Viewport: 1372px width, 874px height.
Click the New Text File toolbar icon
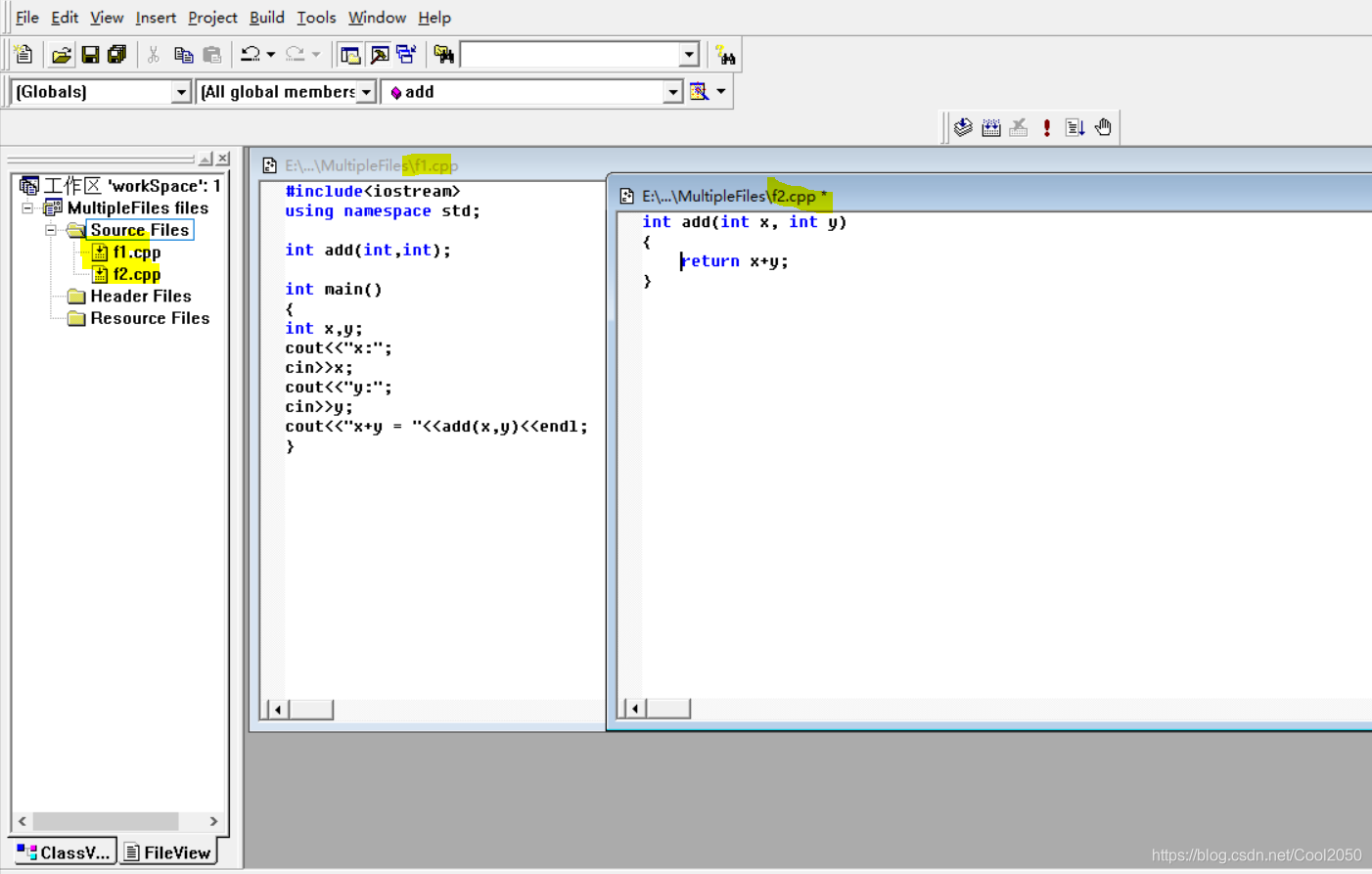pos(23,55)
